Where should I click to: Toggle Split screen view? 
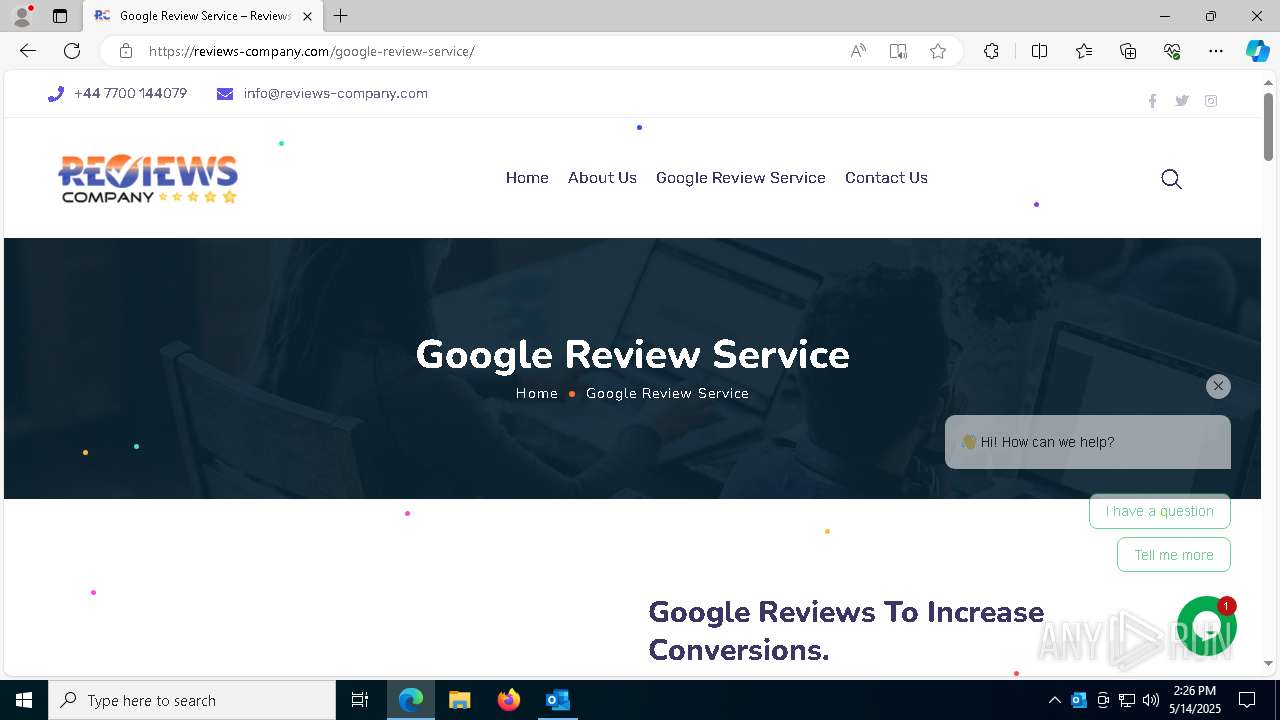(1039, 51)
